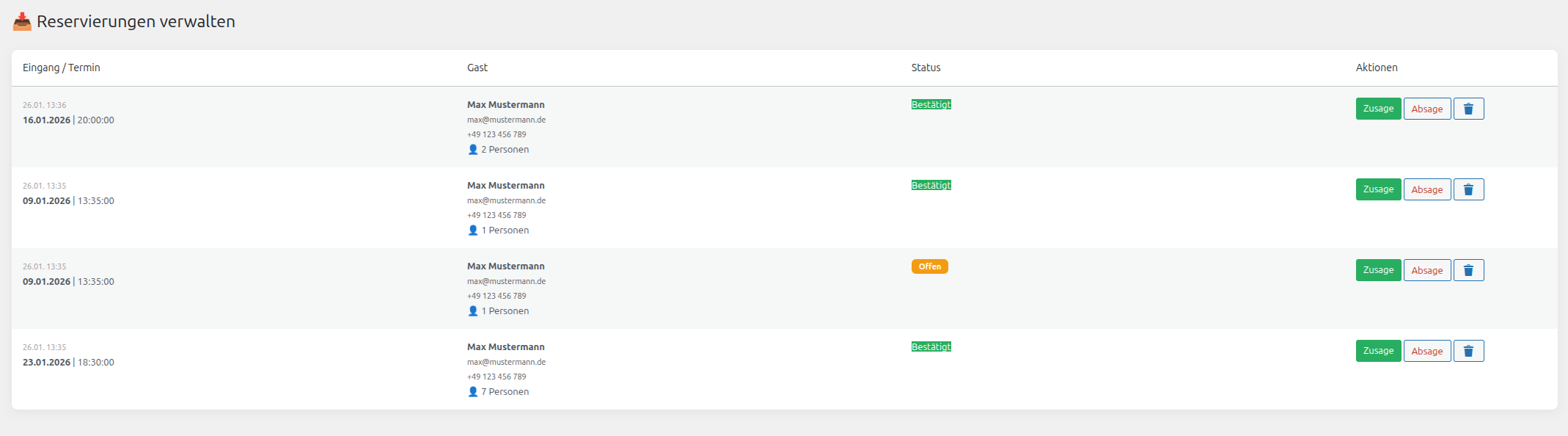Delete the 16.01.2026 reservation via trash icon
1568x436 pixels.
pos(1468,109)
